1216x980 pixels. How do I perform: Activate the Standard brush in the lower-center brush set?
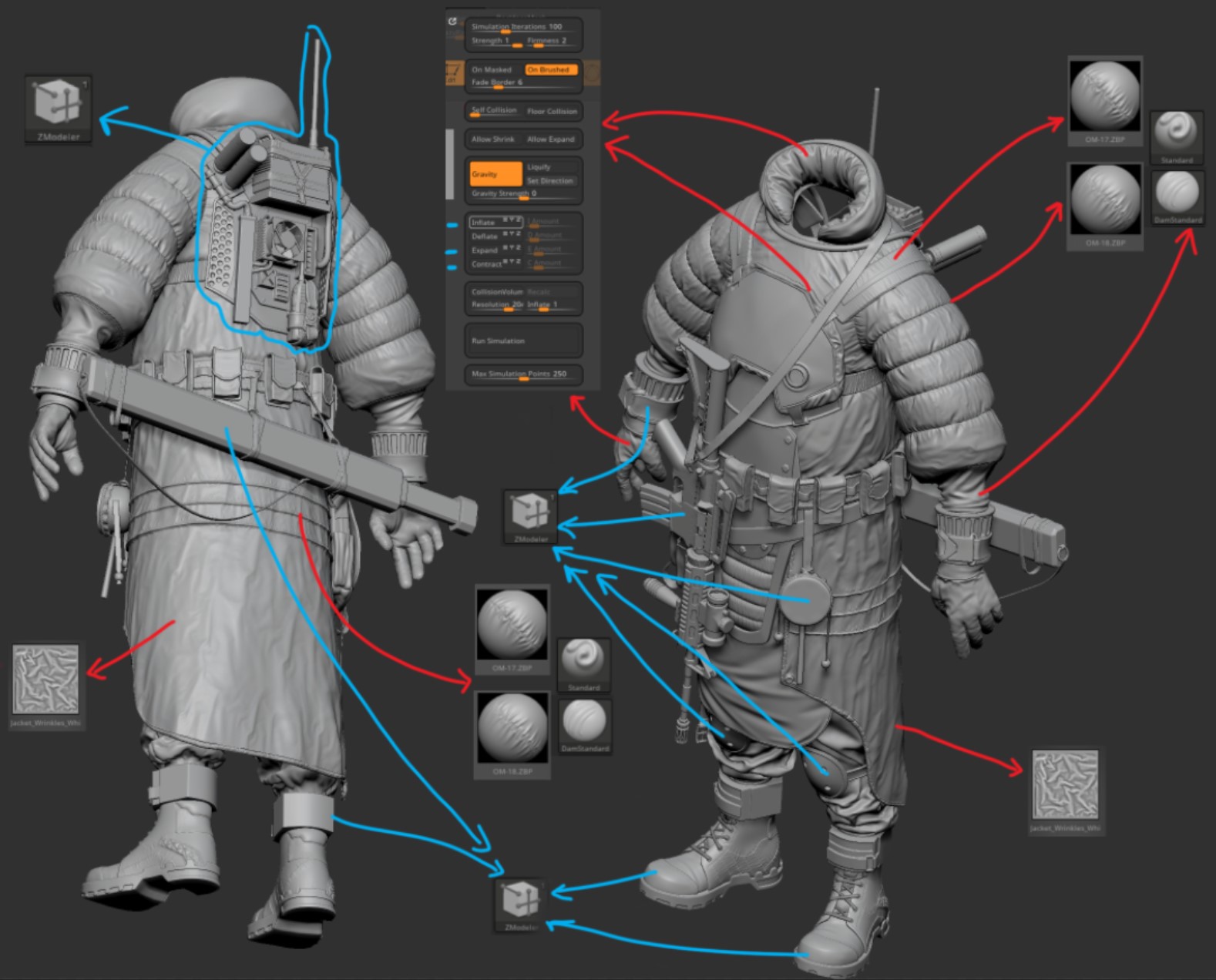point(583,665)
